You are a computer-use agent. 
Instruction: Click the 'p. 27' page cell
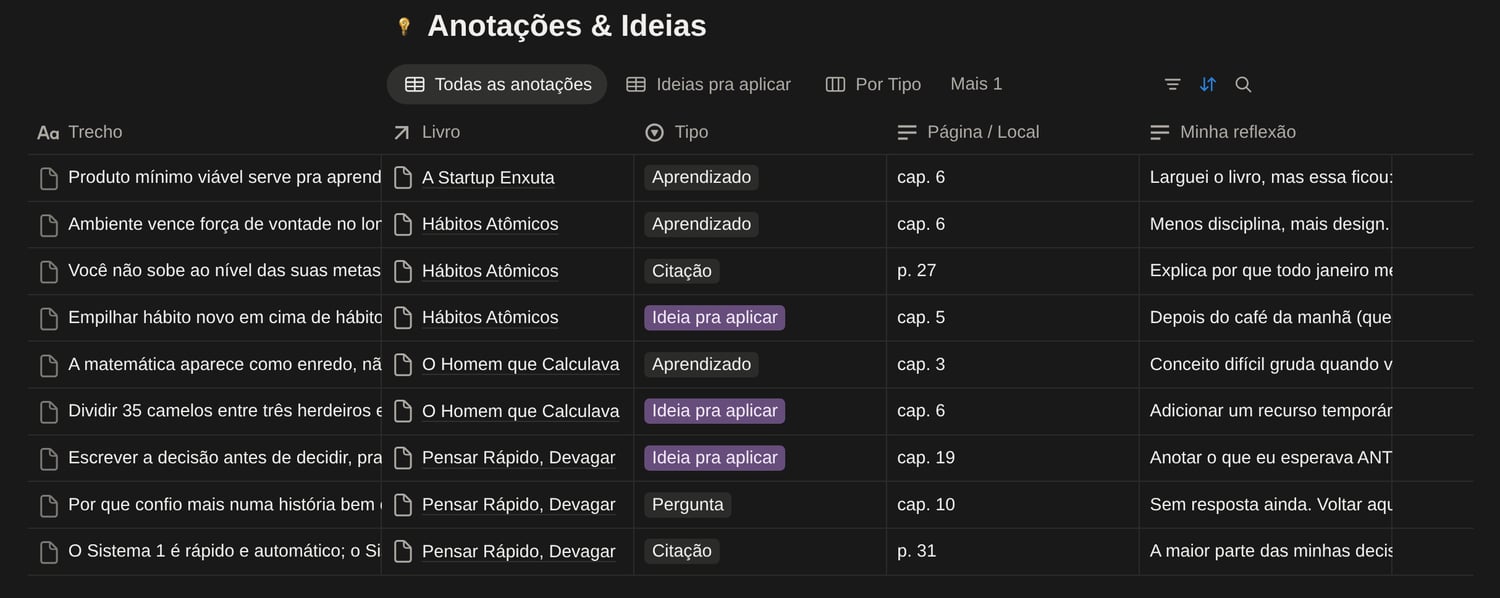916,271
